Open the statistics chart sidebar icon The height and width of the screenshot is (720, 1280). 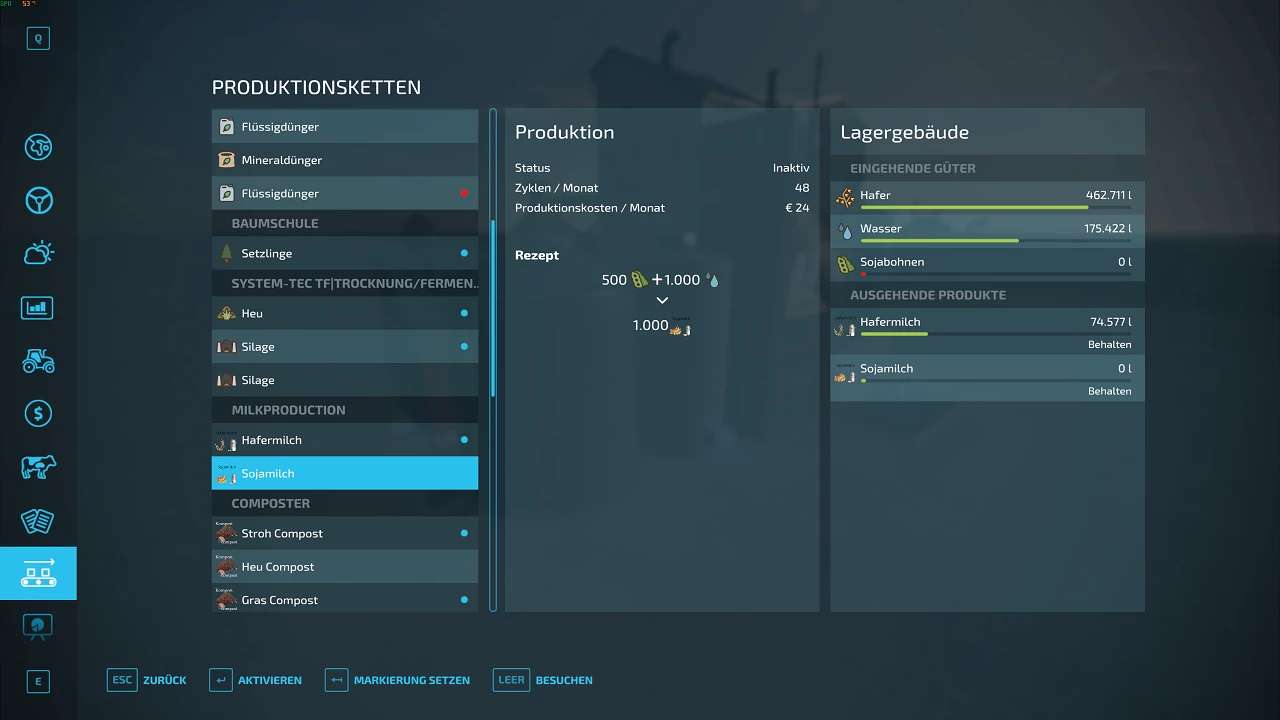38,307
